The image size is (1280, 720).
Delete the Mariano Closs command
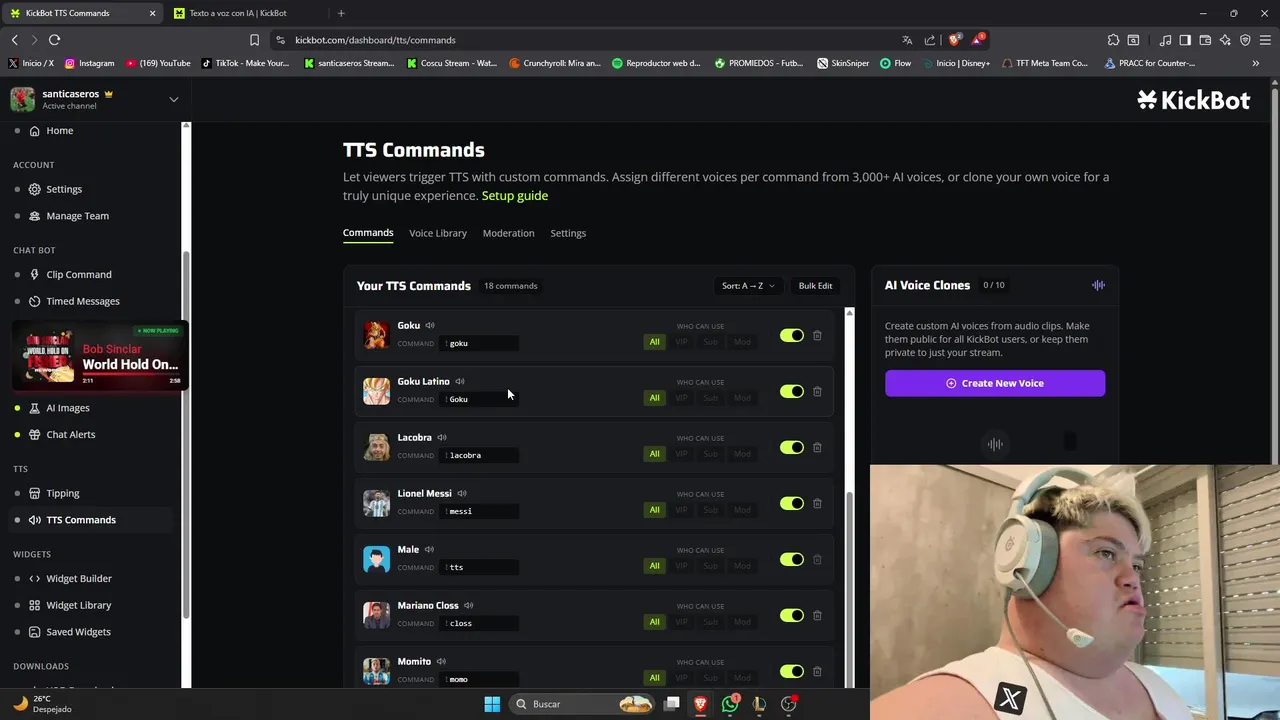(x=817, y=615)
